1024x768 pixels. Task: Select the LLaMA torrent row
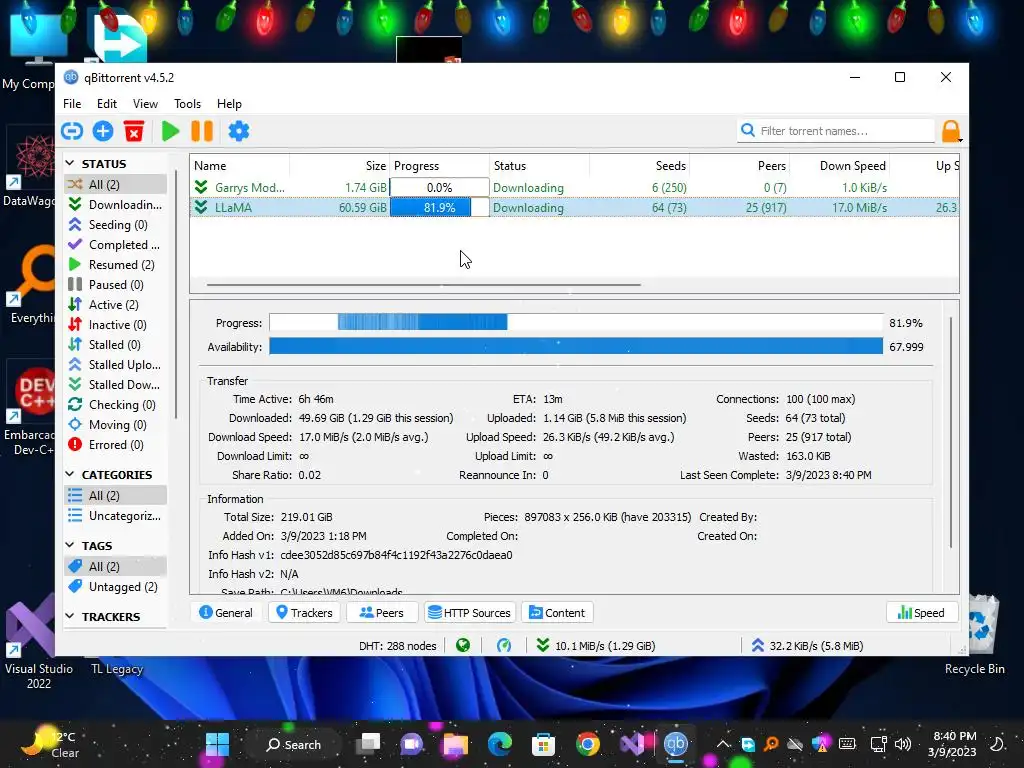[x=575, y=208]
